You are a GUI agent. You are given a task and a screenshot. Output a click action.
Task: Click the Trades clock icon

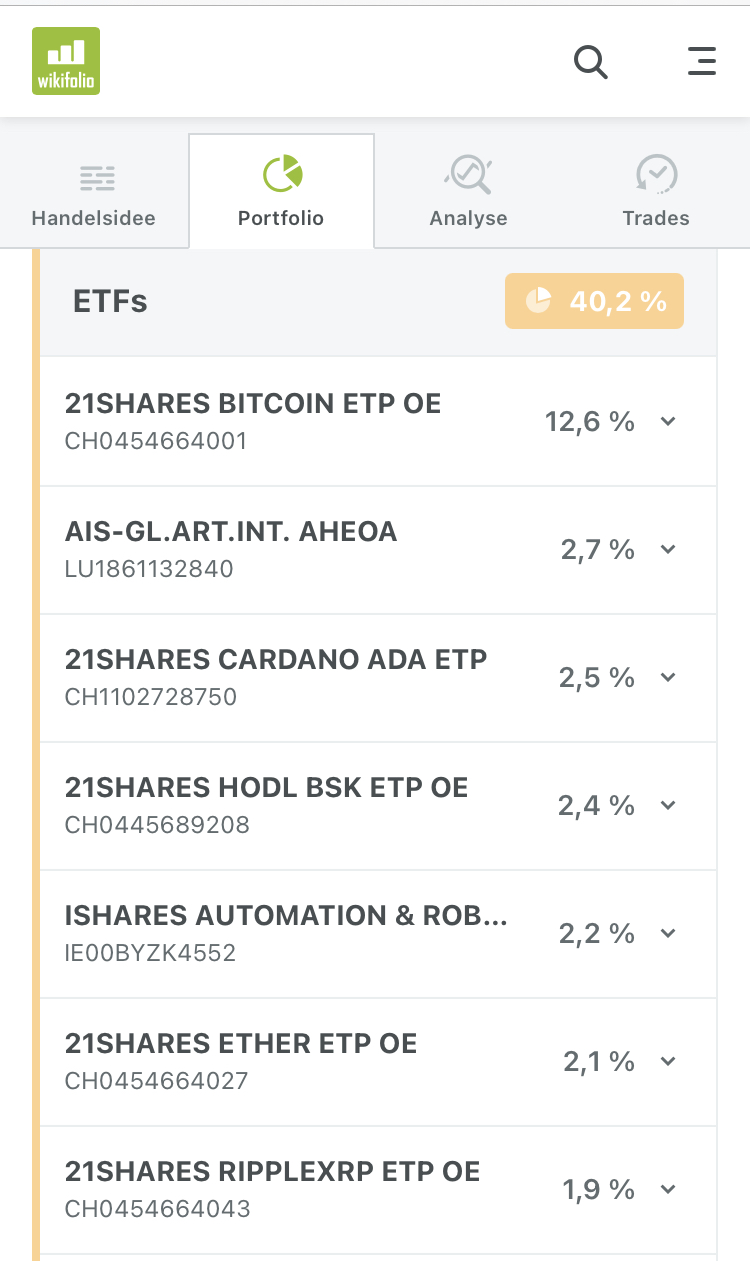pos(656,174)
